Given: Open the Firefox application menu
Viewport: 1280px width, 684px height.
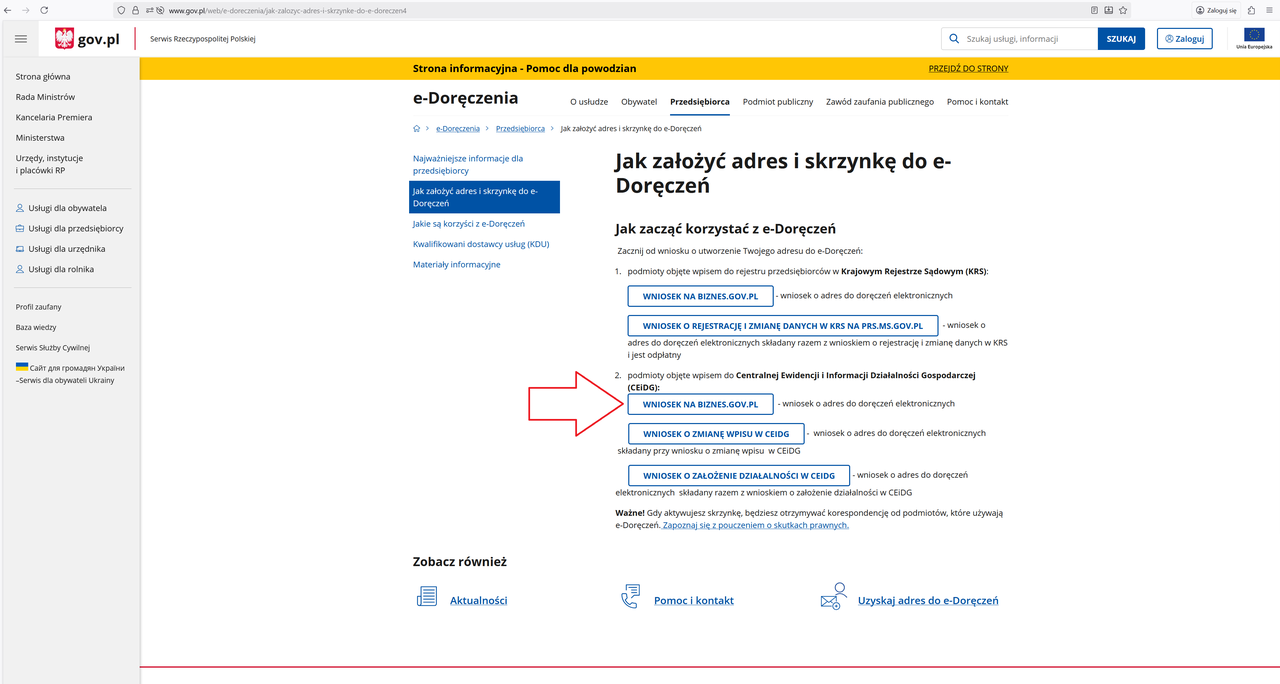Looking at the screenshot, I should tap(1268, 10).
